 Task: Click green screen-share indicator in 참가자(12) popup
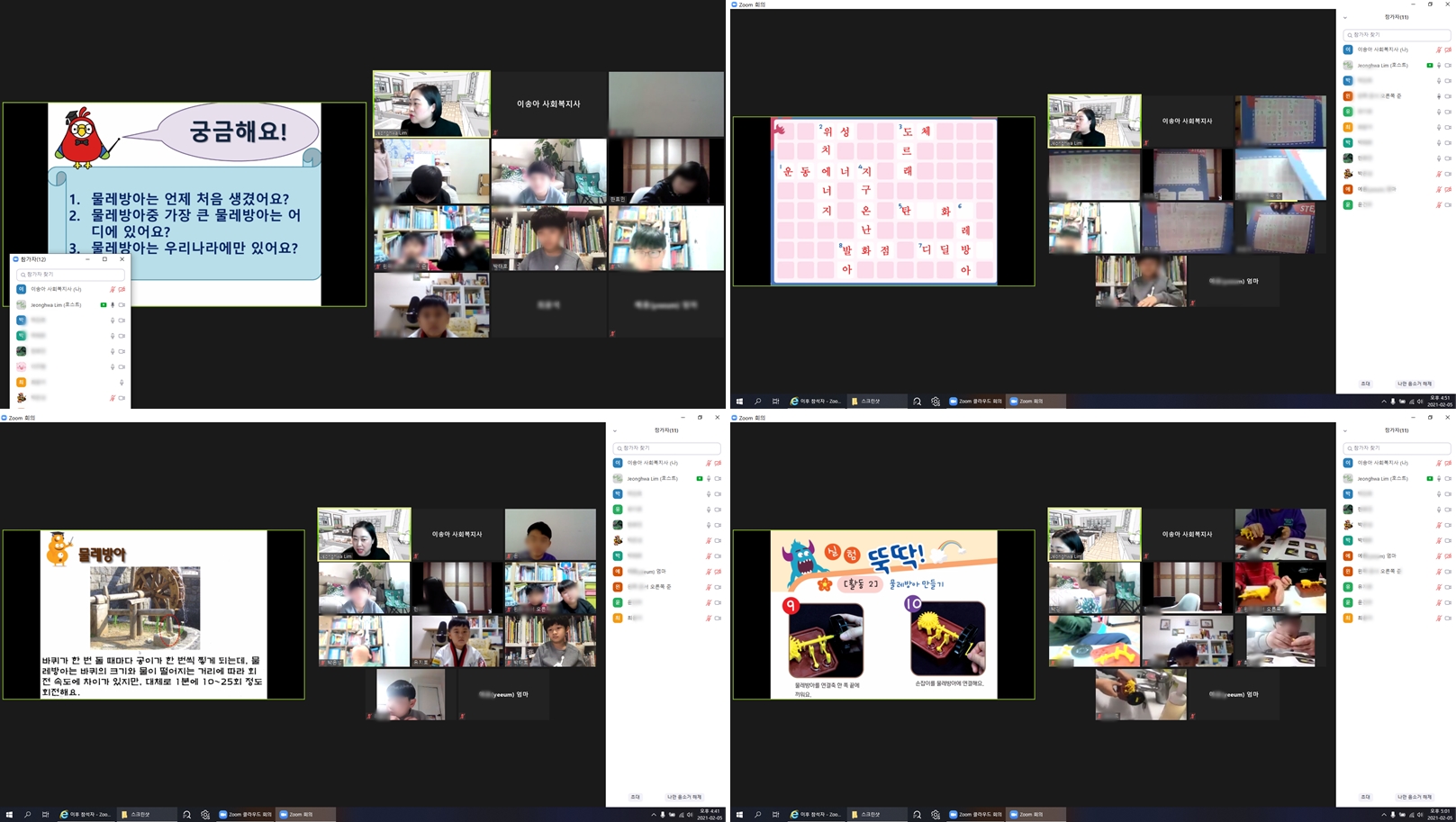point(104,305)
